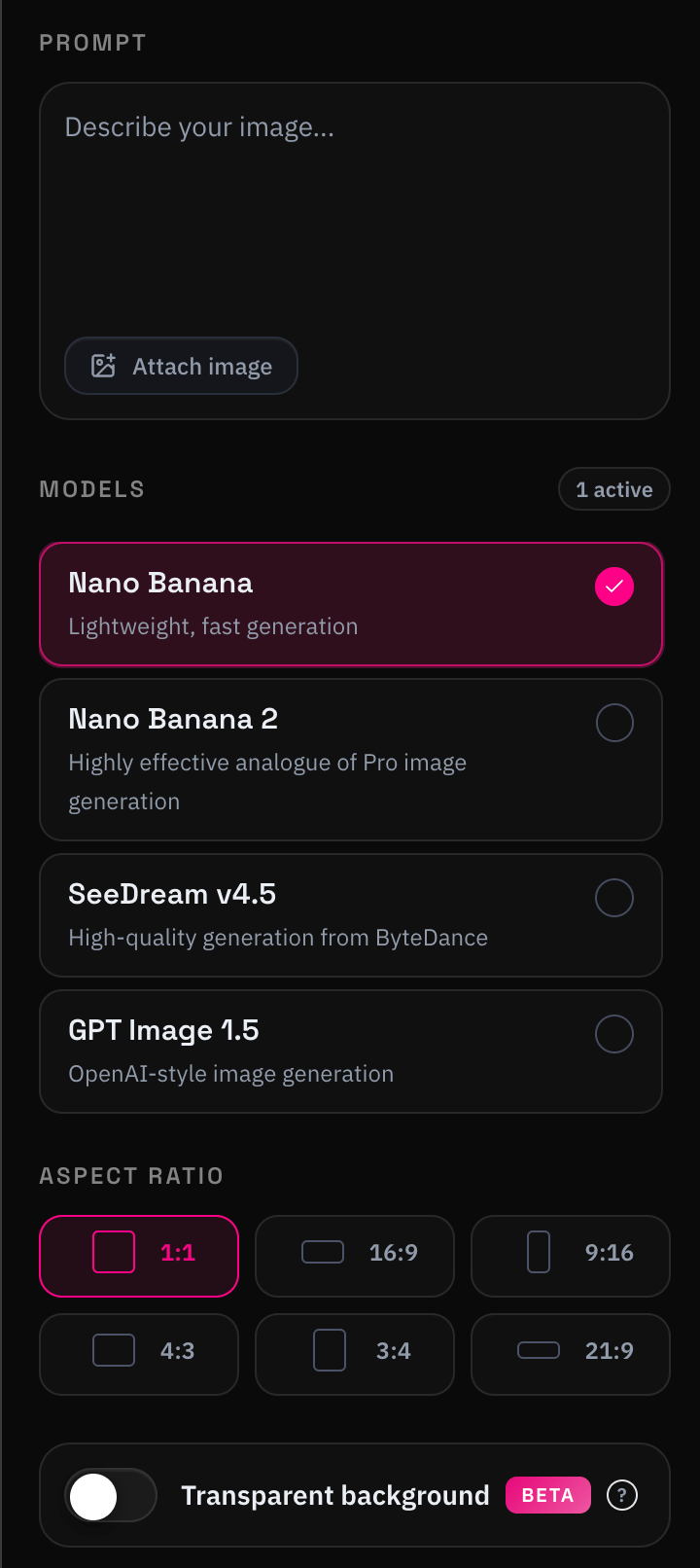Click the widescreen 16:9 rectangle icon

[x=323, y=1252]
